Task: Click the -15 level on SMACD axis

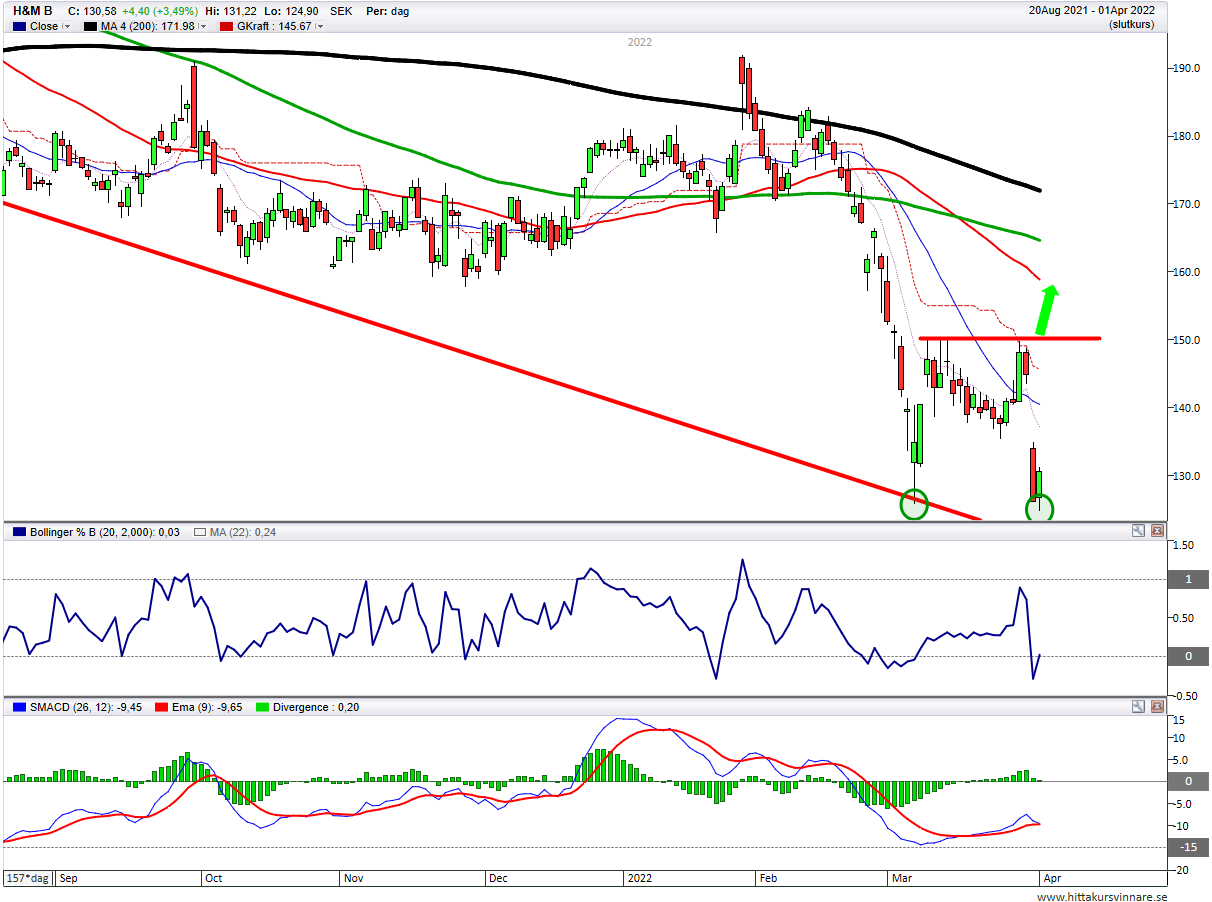Action: [x=1188, y=847]
